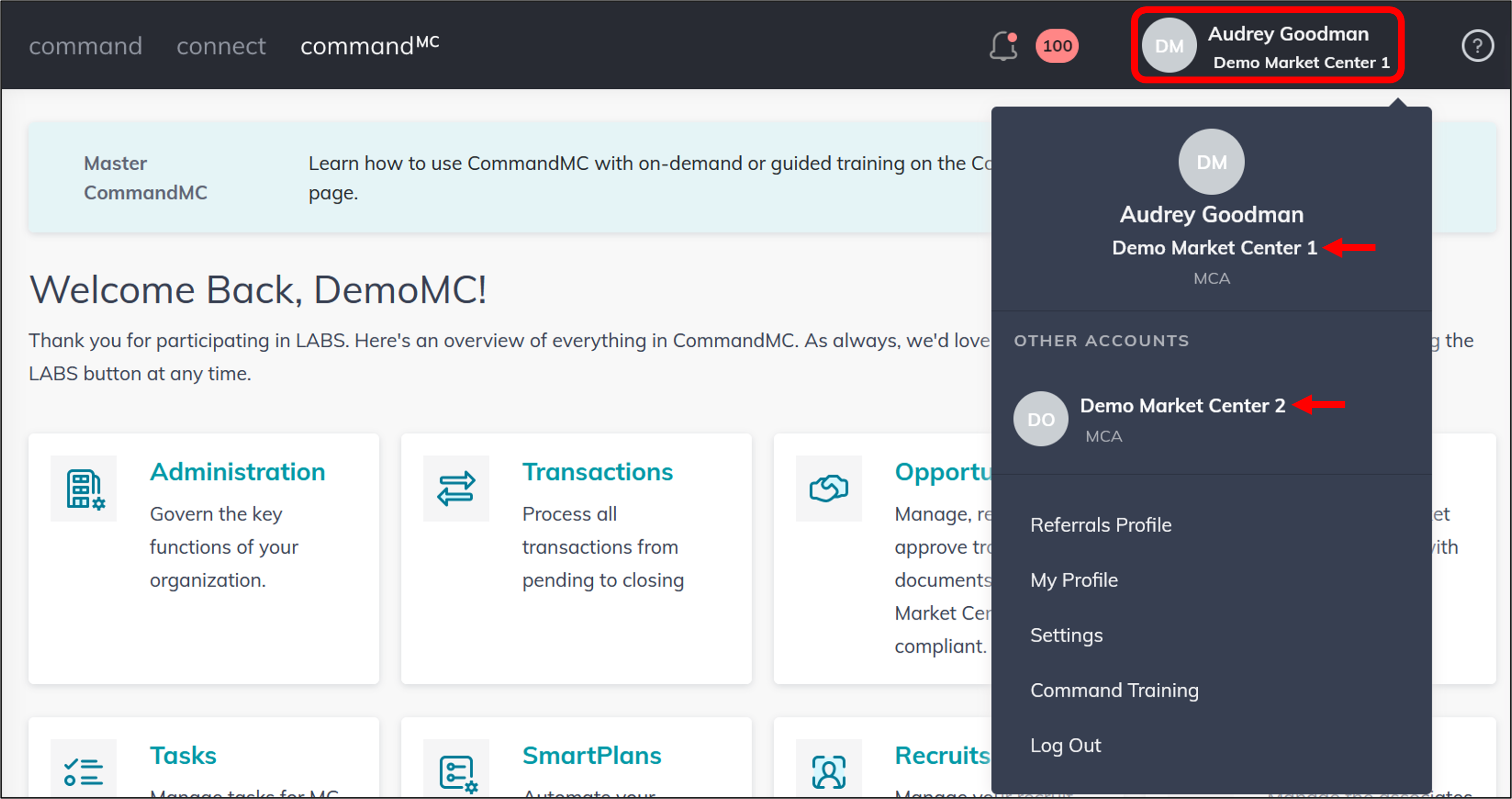Open the SmartPlans automation icon
The width and height of the screenshot is (1512, 799).
pyautogui.click(x=456, y=772)
